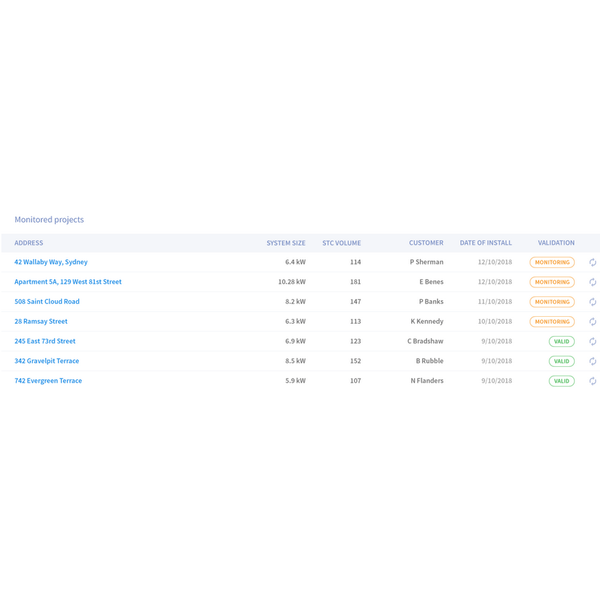Click Monitoring badge for P Sherman row
This screenshot has width=600, height=600.
552,262
